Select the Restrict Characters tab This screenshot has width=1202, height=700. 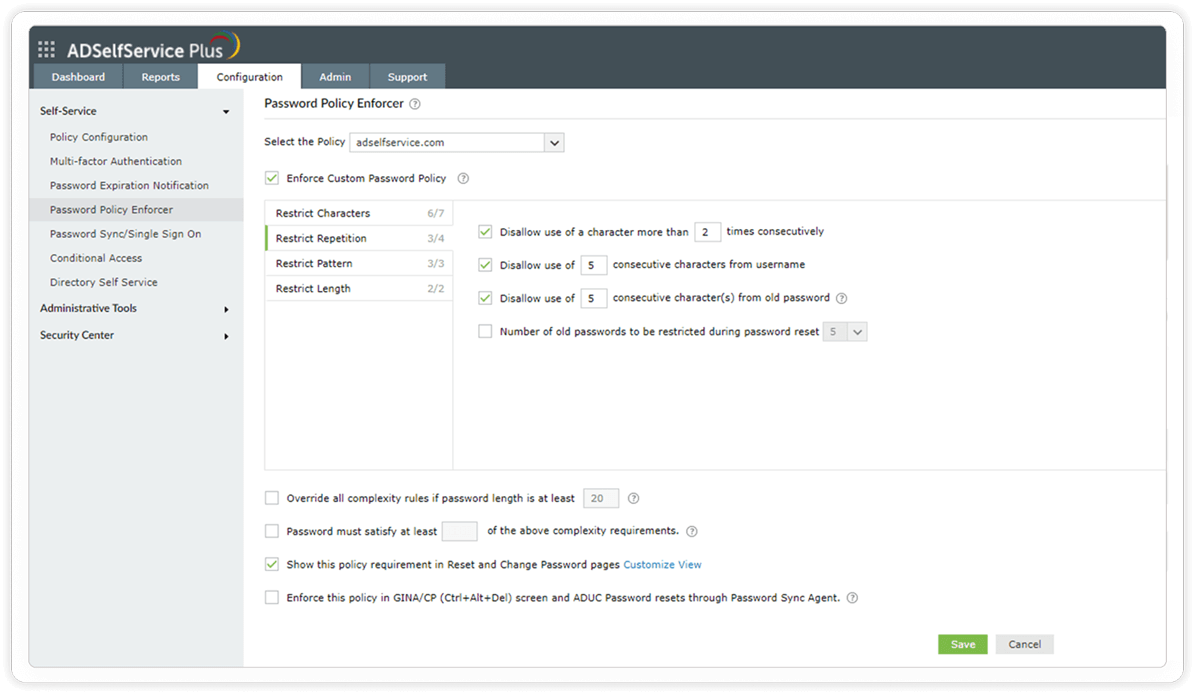[359, 213]
